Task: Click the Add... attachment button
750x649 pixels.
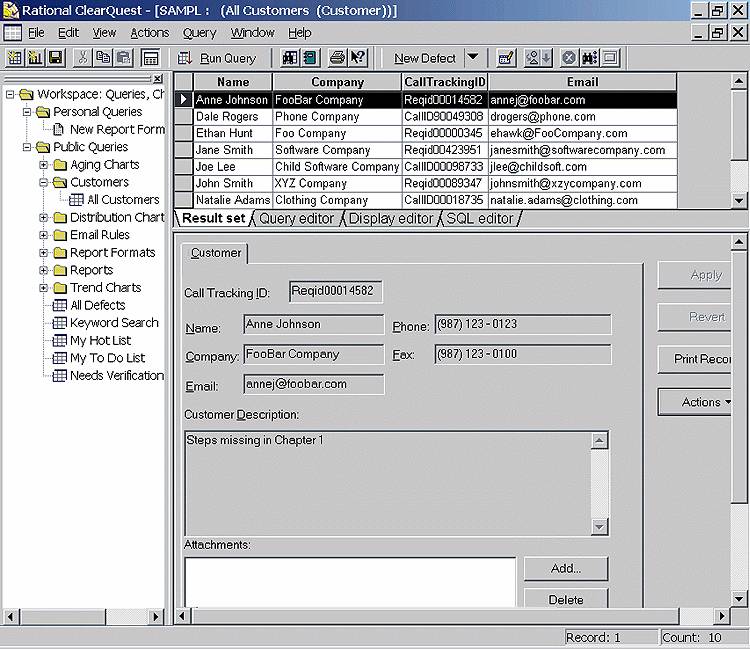Action: 565,568
